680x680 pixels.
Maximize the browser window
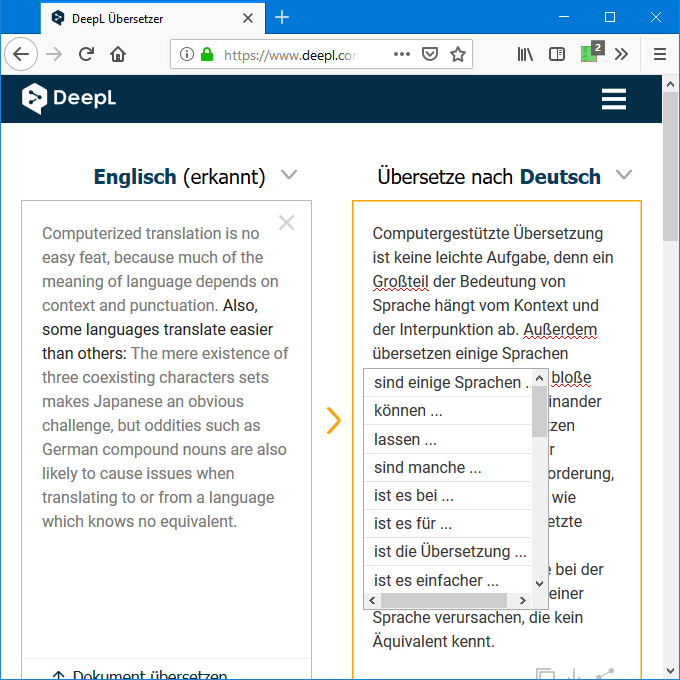coord(610,17)
